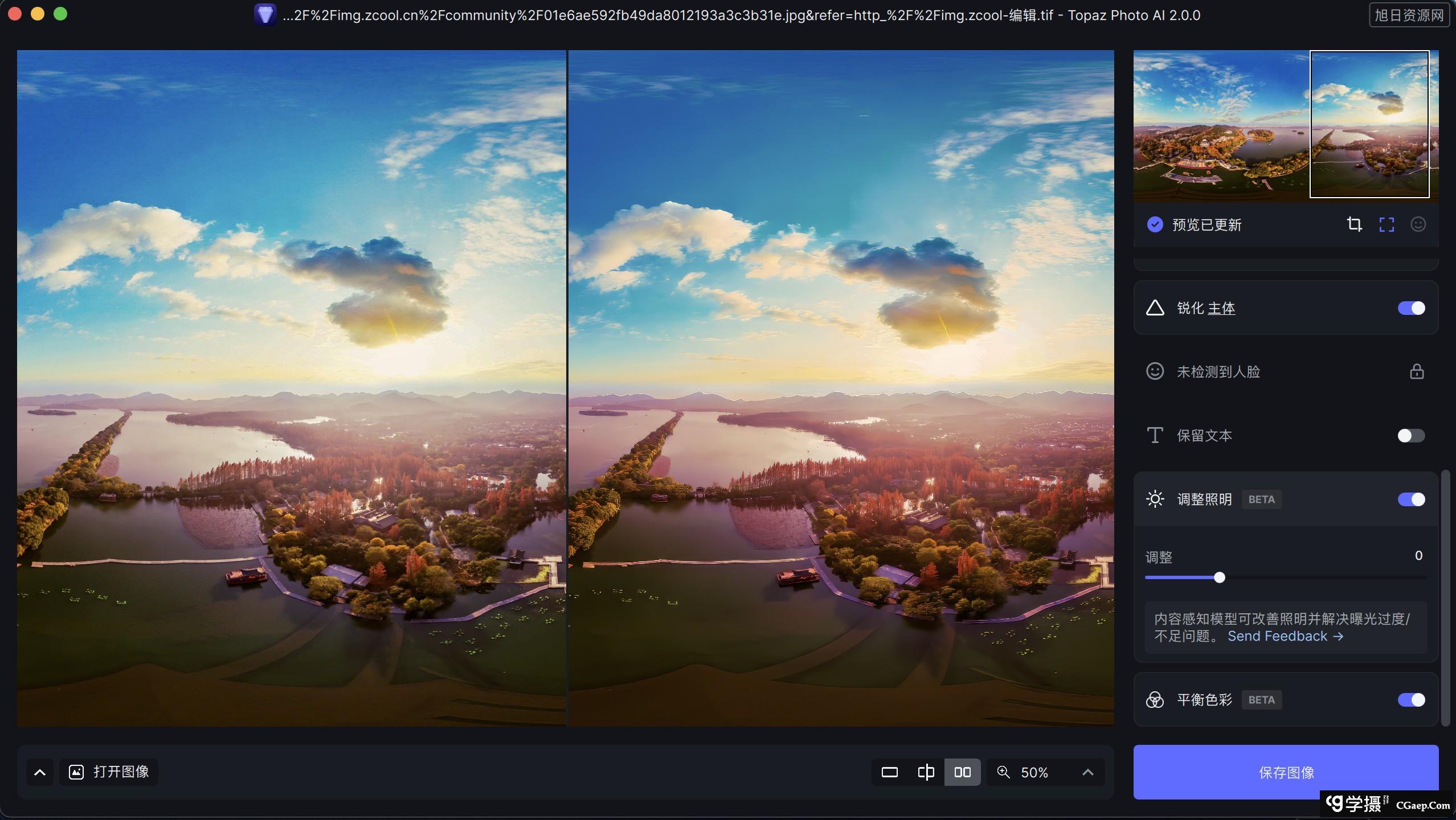Open the 主体 subject selection dropdown
1456x820 pixels.
[1221, 308]
